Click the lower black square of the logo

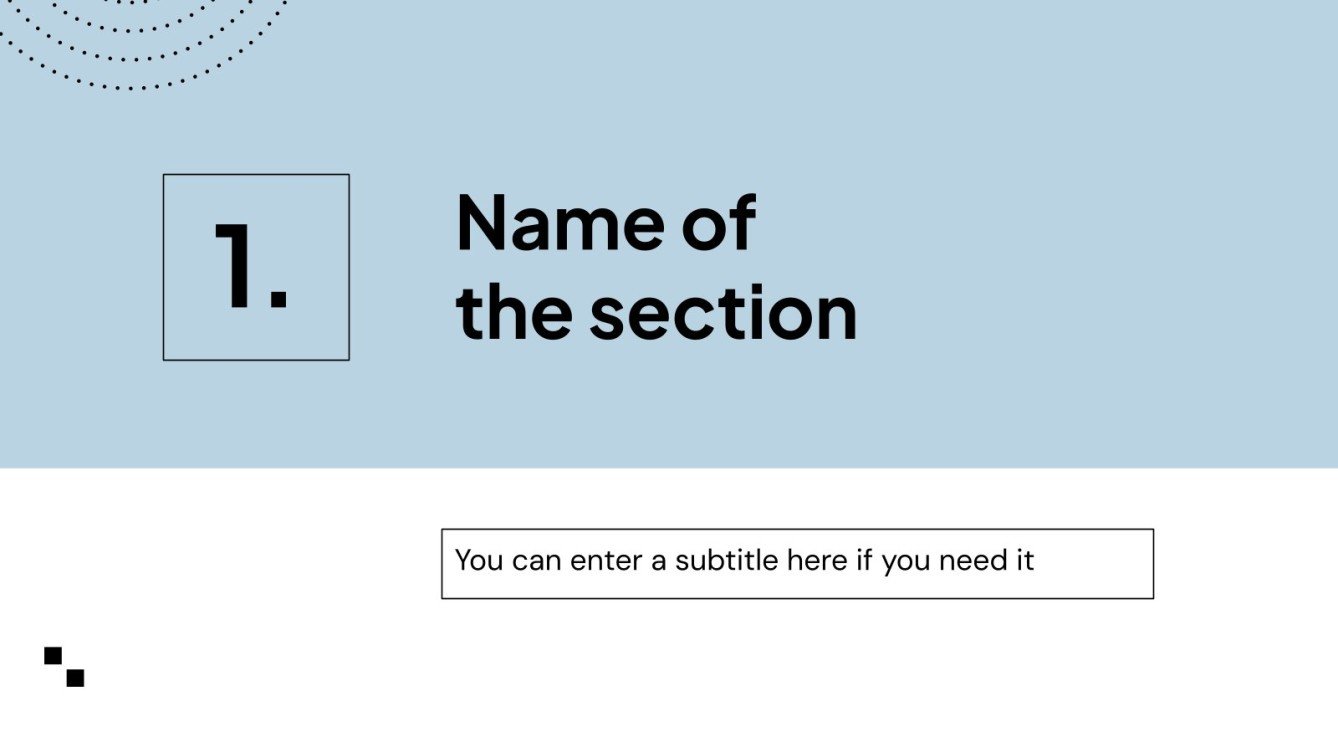coord(75,678)
